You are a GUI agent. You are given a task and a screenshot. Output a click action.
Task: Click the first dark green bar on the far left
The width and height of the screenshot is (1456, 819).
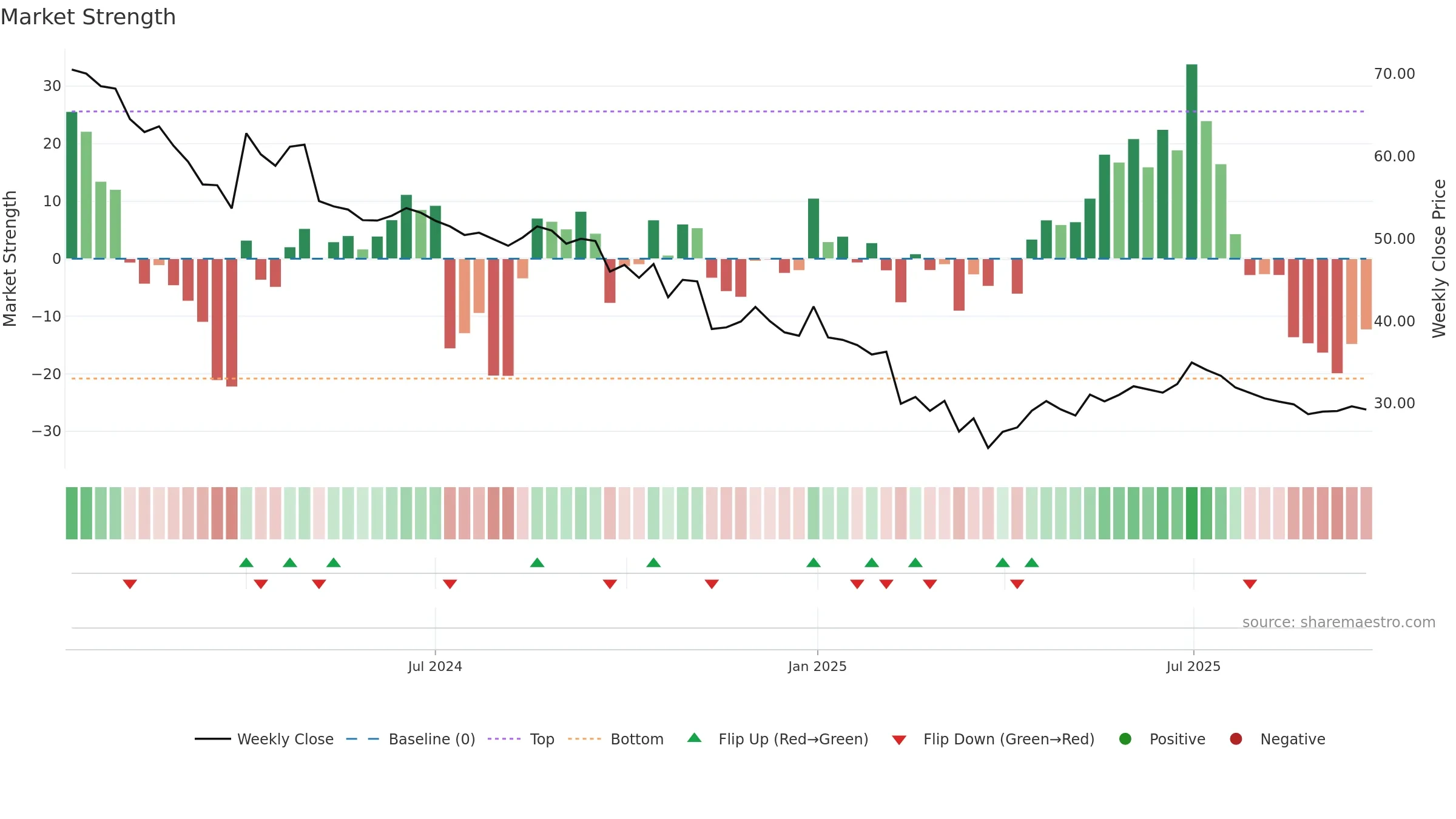[x=72, y=185]
